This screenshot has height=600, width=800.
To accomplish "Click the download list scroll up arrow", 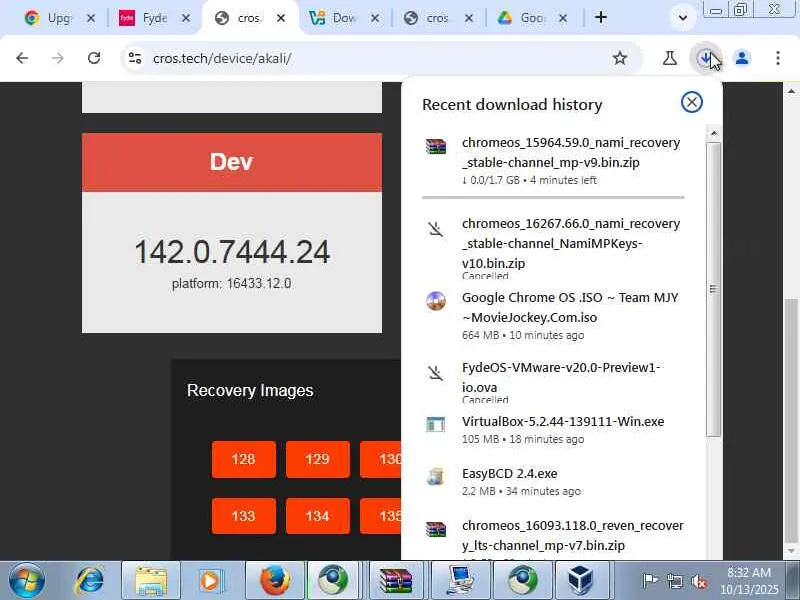I will pos(714,133).
